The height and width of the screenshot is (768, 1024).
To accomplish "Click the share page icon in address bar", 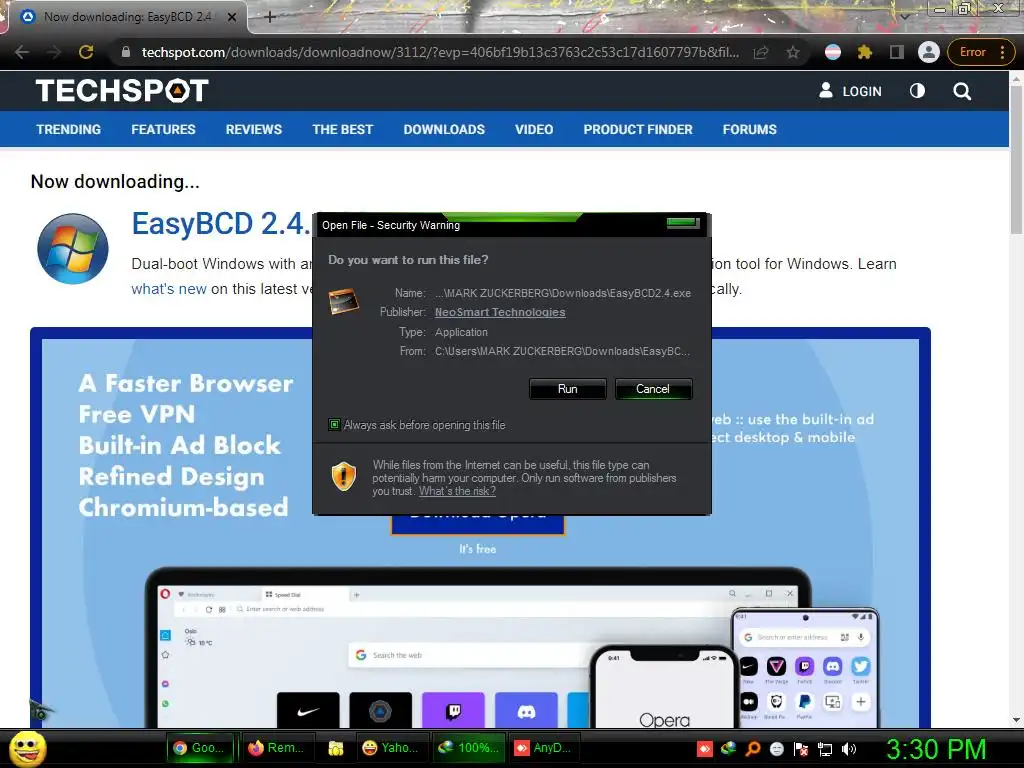I will pos(761,52).
